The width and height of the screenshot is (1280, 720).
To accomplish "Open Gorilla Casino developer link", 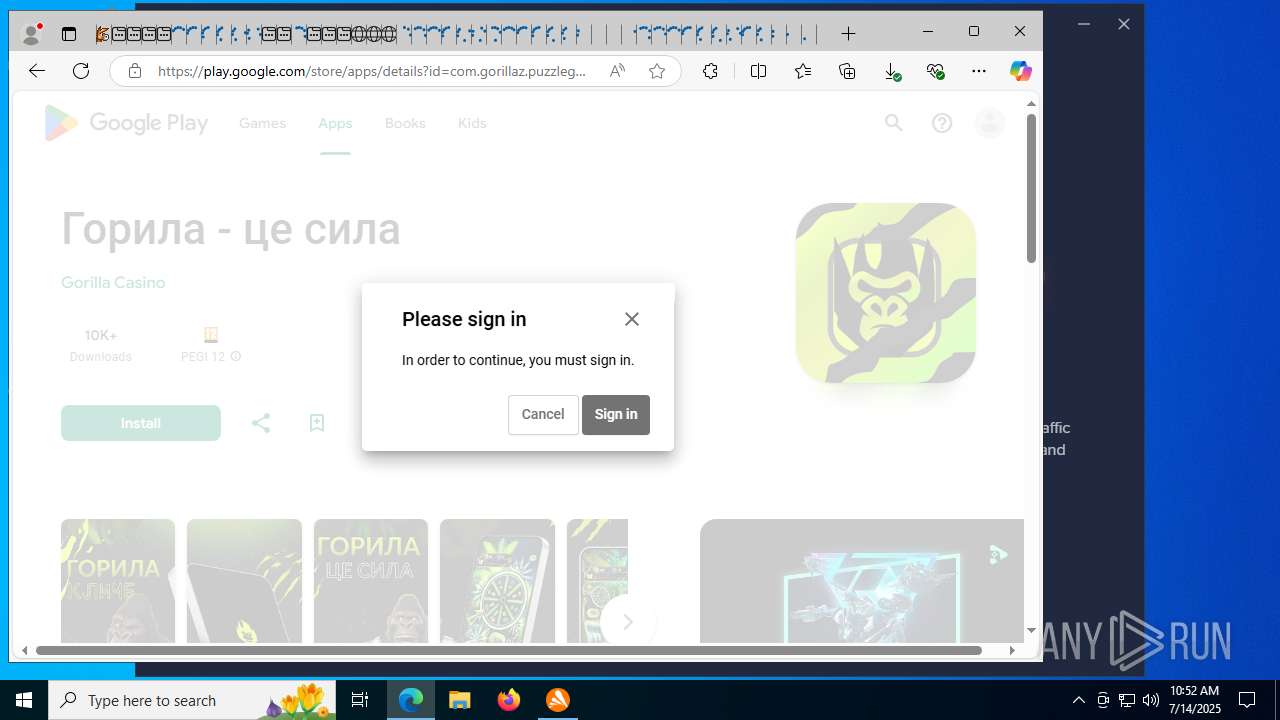I will 113,282.
